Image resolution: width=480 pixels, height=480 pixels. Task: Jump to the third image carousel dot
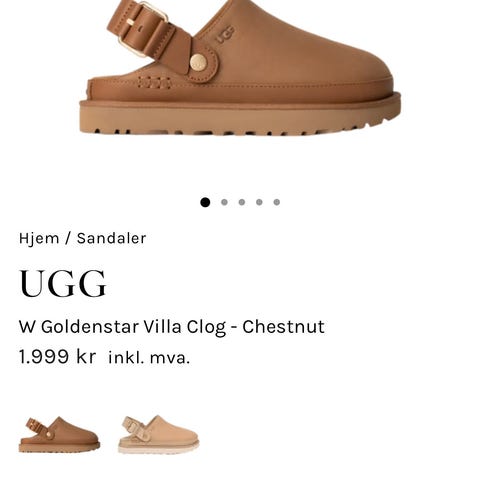pyautogui.click(x=242, y=202)
